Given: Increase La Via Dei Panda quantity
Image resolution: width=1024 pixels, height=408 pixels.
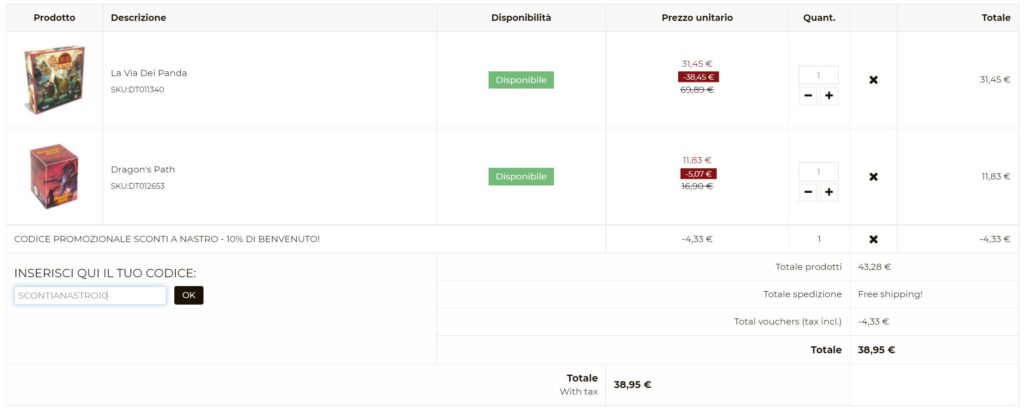Looking at the screenshot, I should point(829,96).
